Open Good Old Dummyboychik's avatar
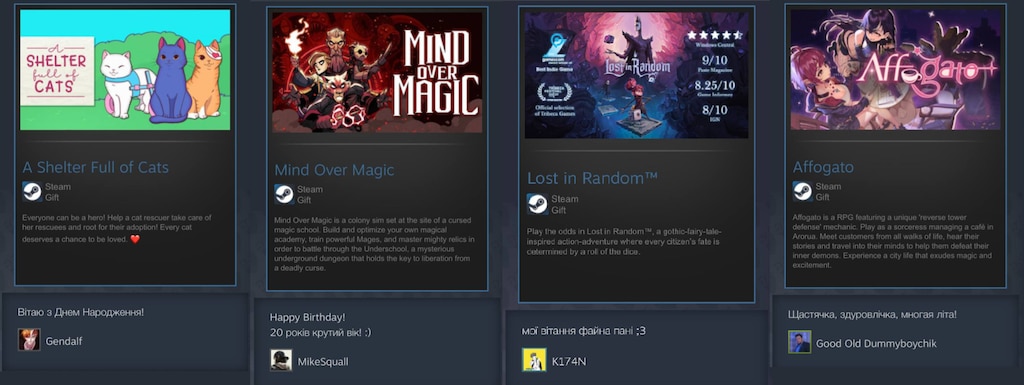This screenshot has height=385, width=1024. (799, 342)
